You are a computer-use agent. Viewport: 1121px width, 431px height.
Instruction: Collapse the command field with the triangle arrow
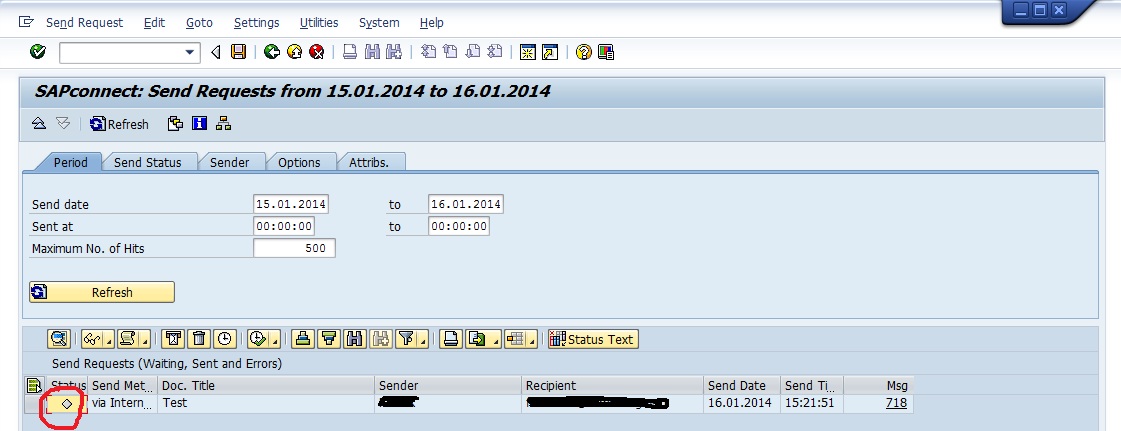216,52
